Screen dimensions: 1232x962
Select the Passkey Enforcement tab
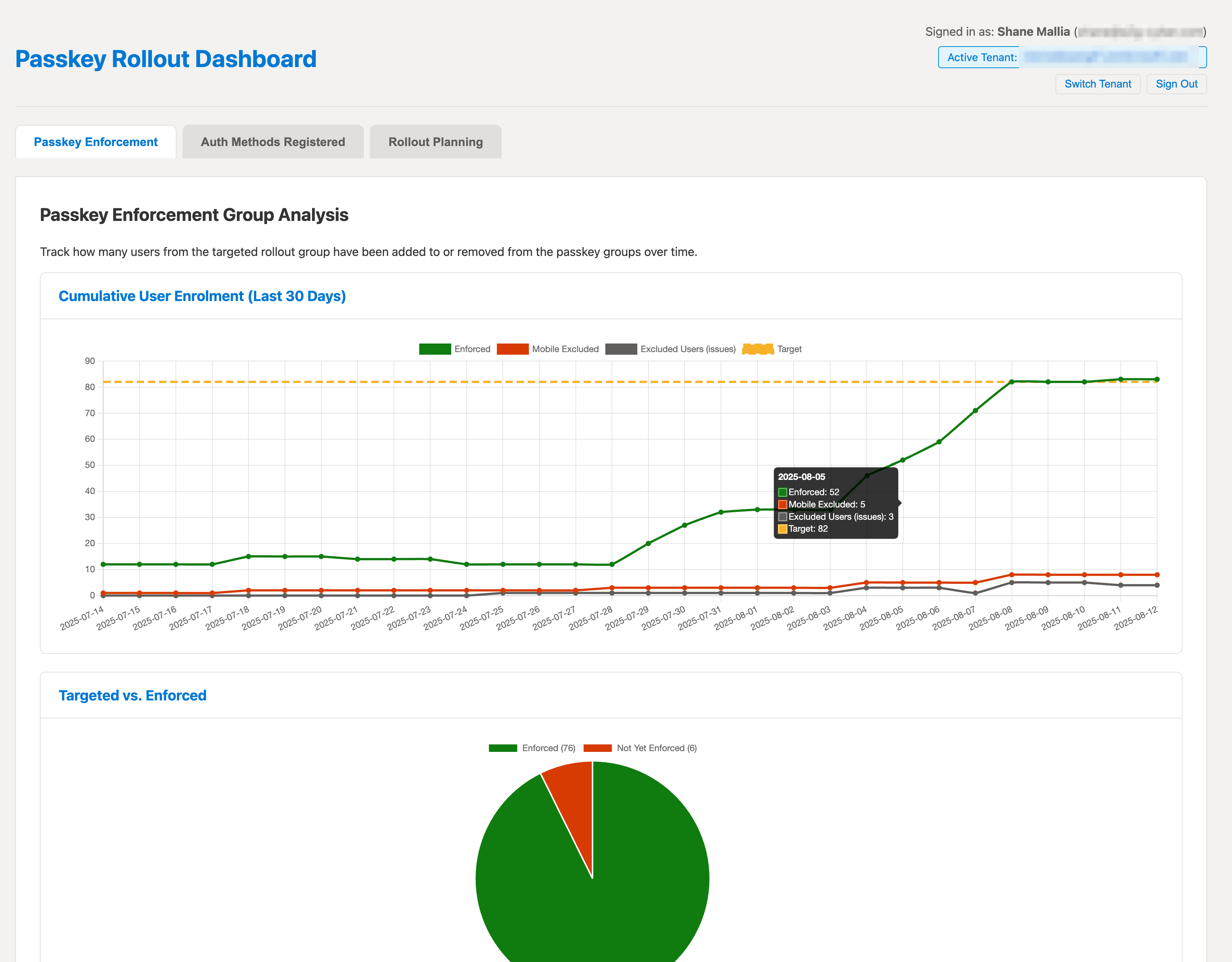point(95,142)
